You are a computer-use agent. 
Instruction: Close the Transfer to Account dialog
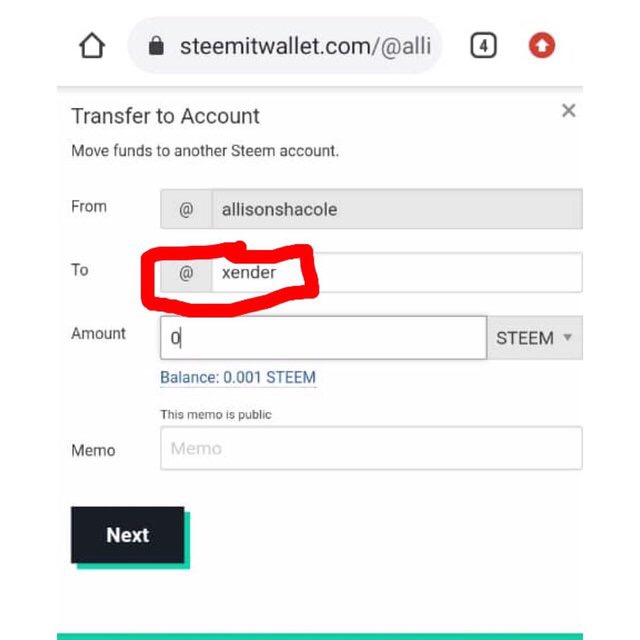pos(569,111)
